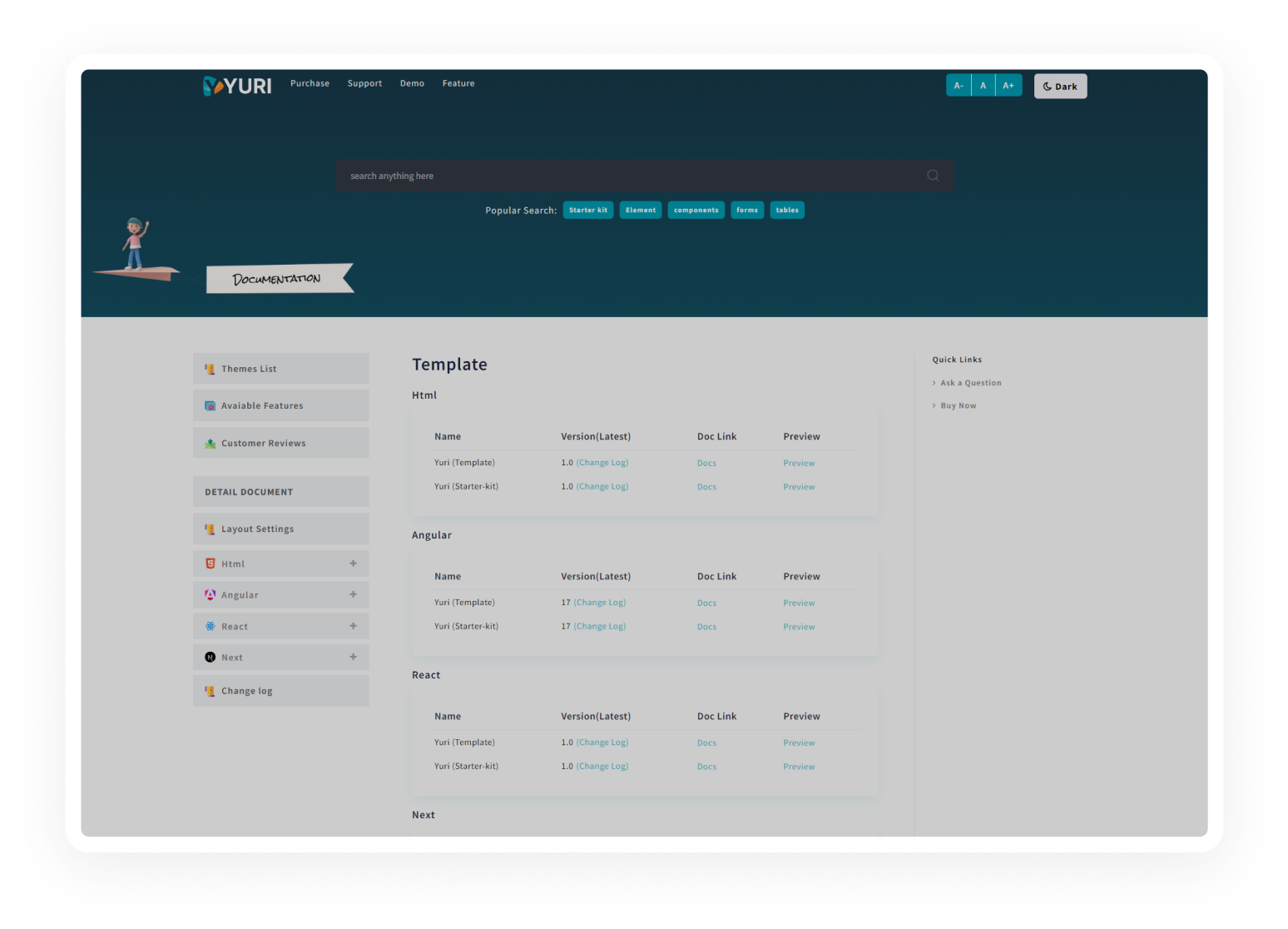The height and width of the screenshot is (929, 1288).
Task: Increase font size with A+ button
Action: [x=1008, y=86]
